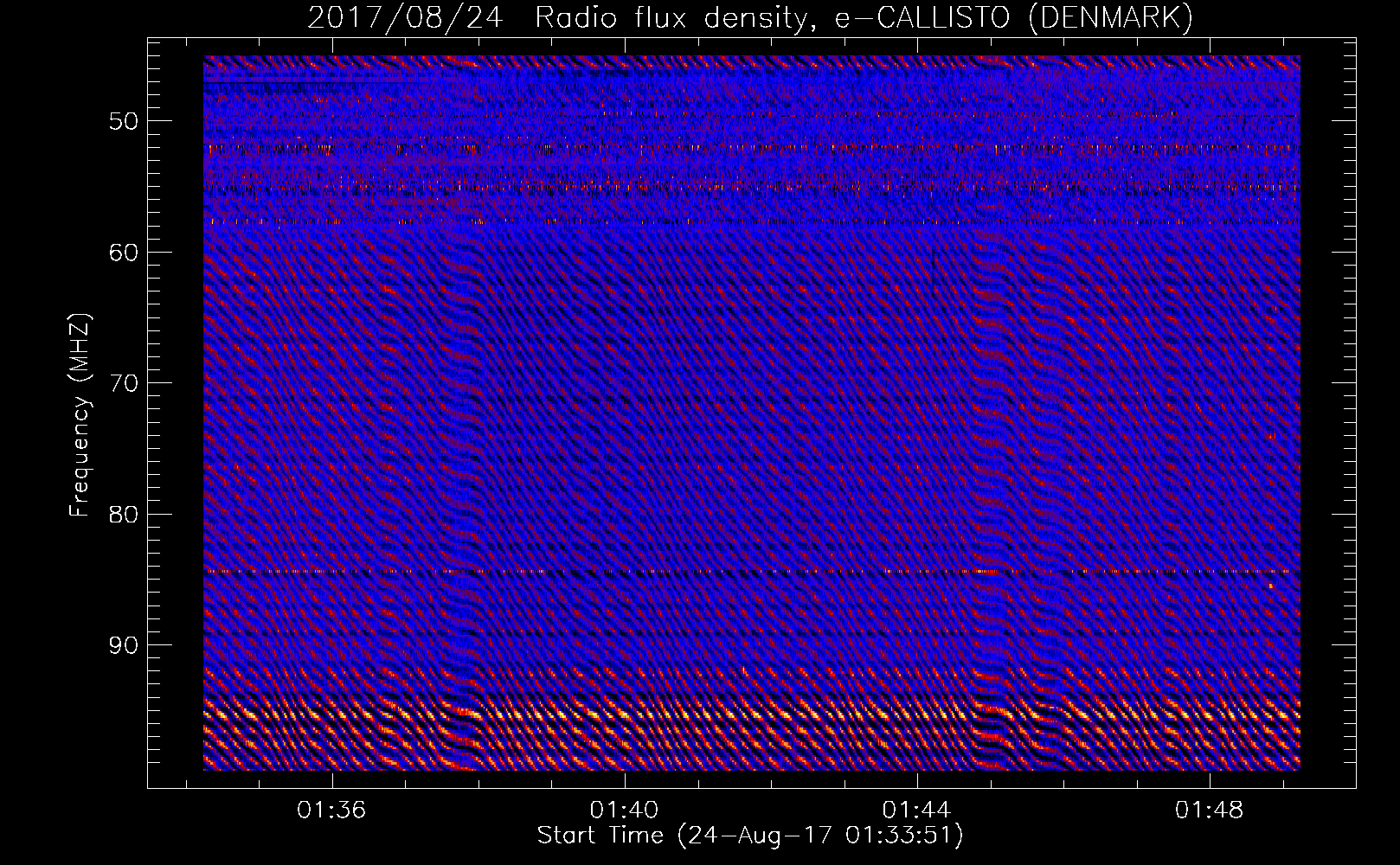This screenshot has height=865, width=1400.
Task: Click the "Frequency (MHZ)" y-axis label
Action: tap(80, 416)
